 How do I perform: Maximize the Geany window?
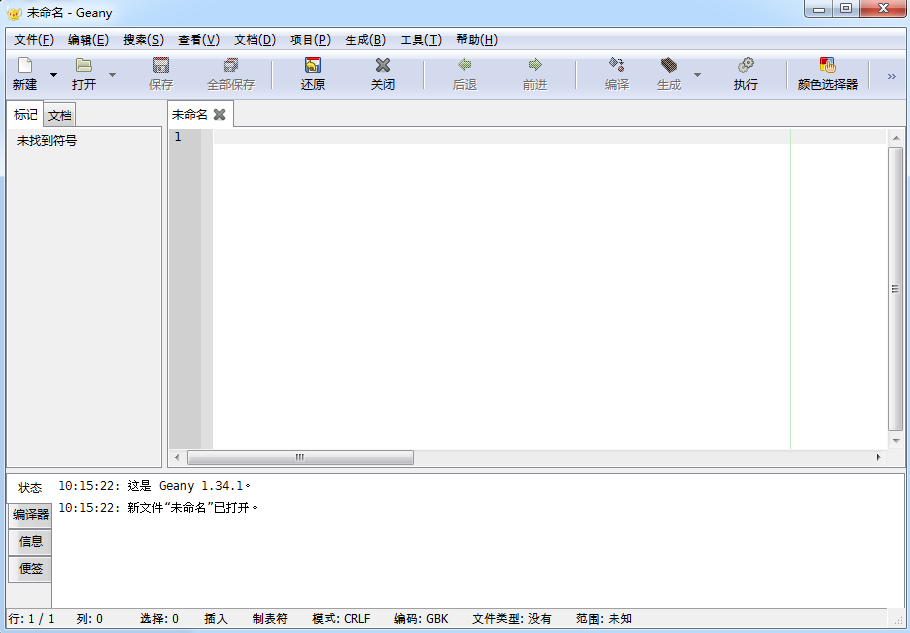[846, 9]
